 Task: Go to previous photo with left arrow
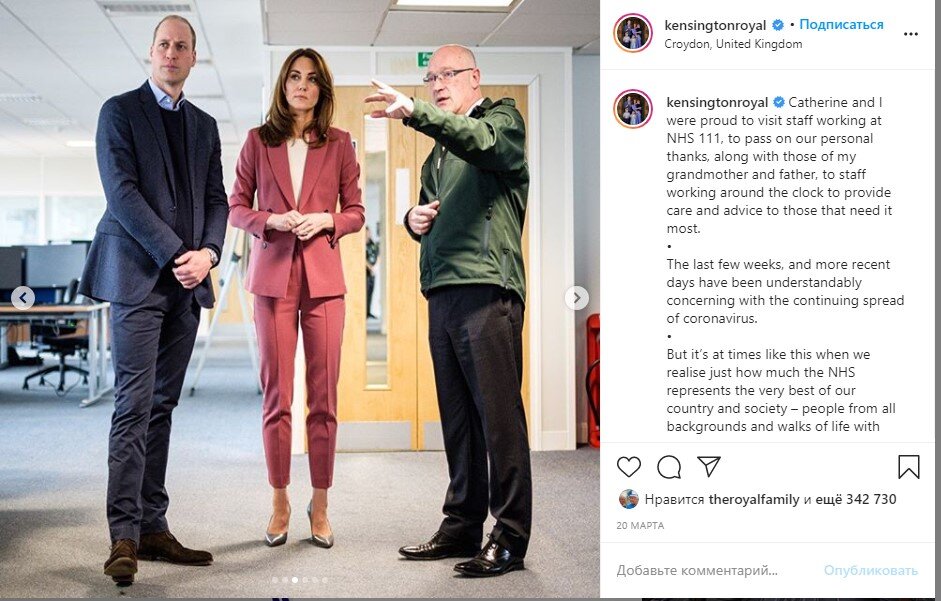tap(23, 297)
